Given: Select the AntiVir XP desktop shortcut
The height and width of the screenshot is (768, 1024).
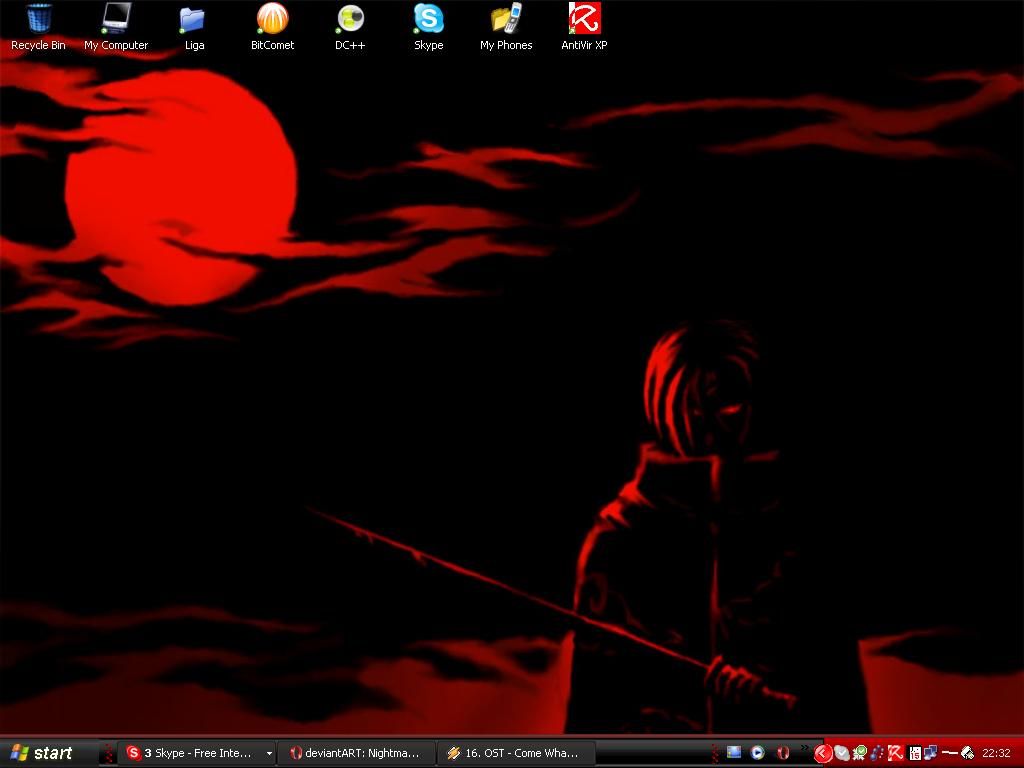Looking at the screenshot, I should click(x=584, y=26).
